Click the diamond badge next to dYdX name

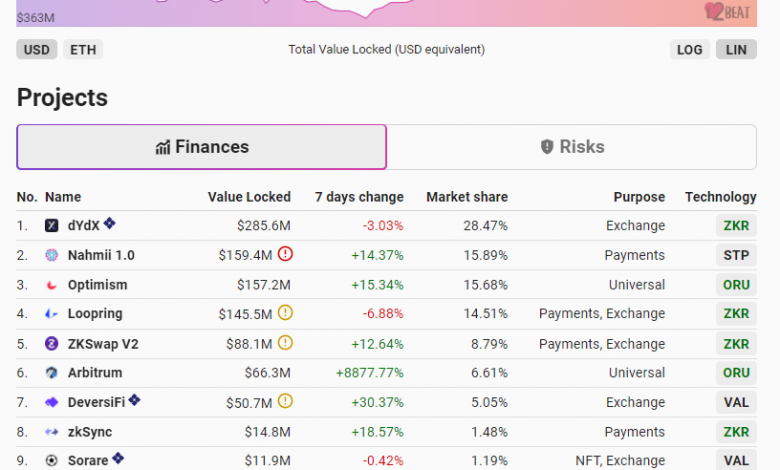coord(110,224)
